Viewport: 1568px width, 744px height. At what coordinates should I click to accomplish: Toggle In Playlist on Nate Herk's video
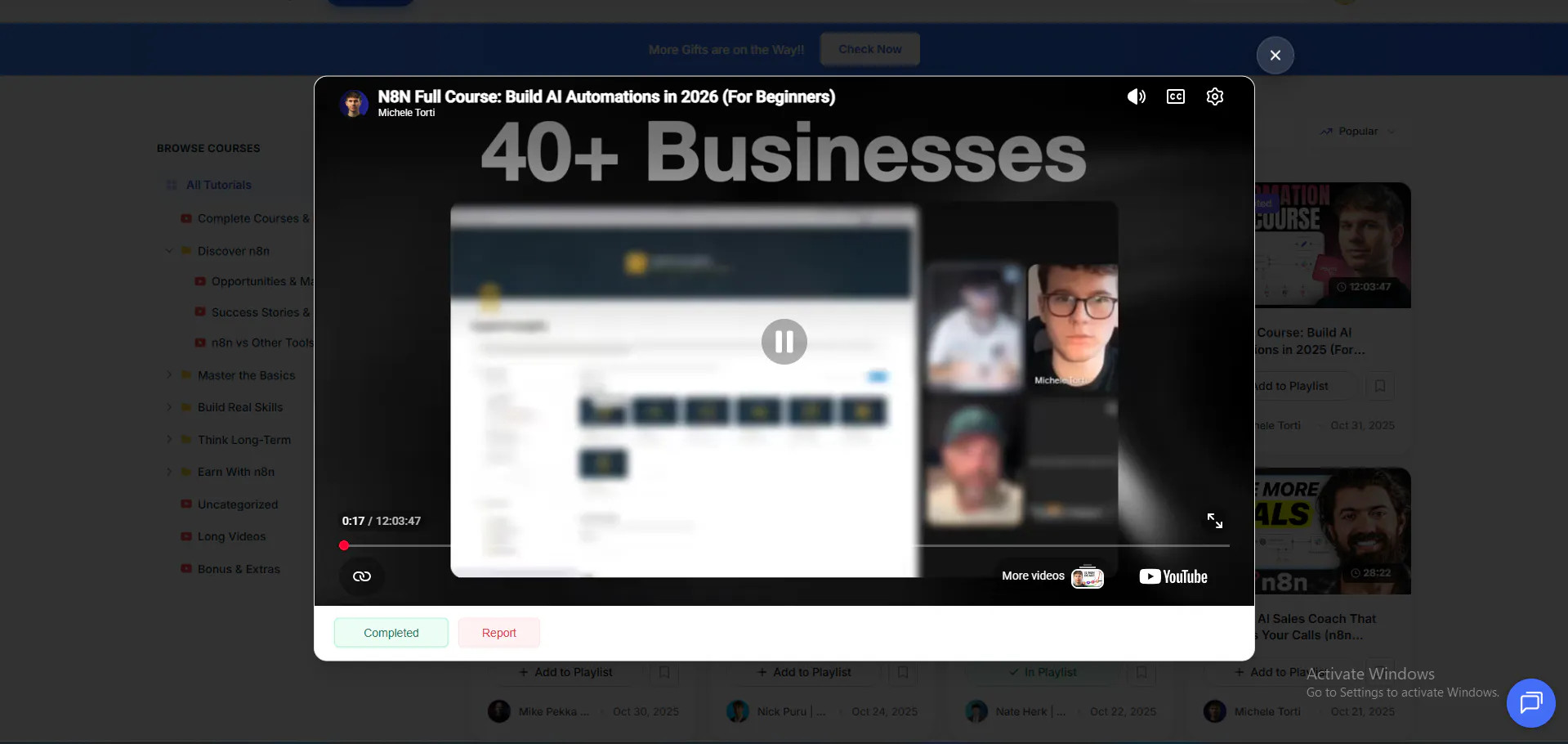(x=1043, y=672)
